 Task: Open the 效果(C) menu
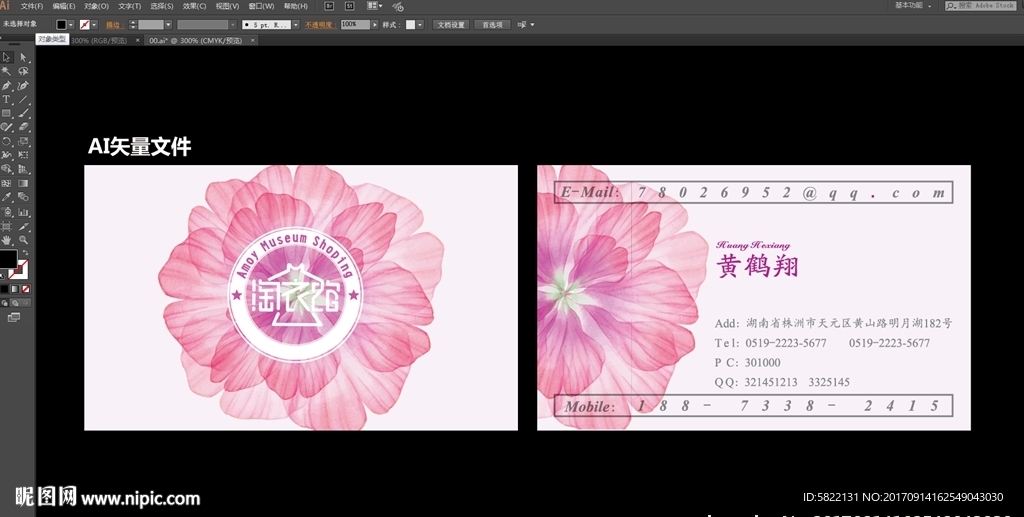[x=194, y=6]
